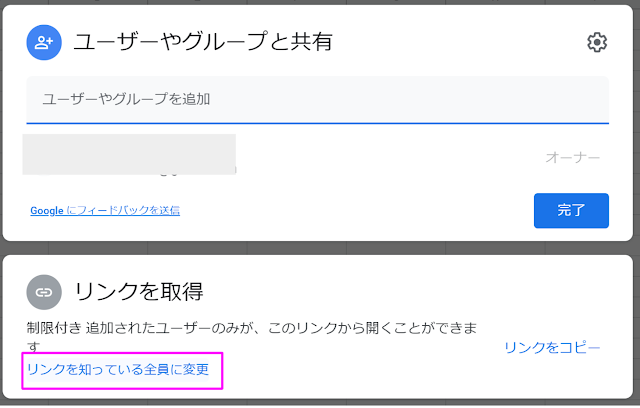Viewport: 640px width, 408px height.
Task: Click the ユーザーやグループと共有 heading
Action: (203, 42)
